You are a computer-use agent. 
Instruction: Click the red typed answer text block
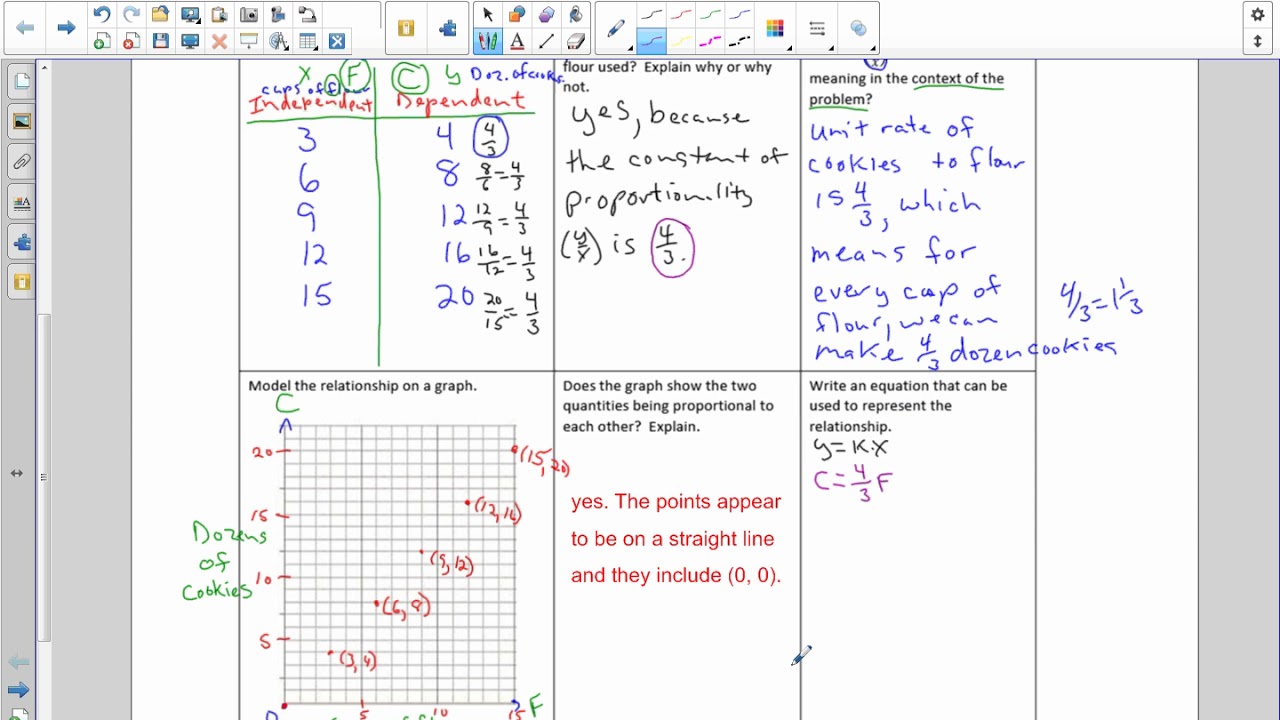click(676, 539)
